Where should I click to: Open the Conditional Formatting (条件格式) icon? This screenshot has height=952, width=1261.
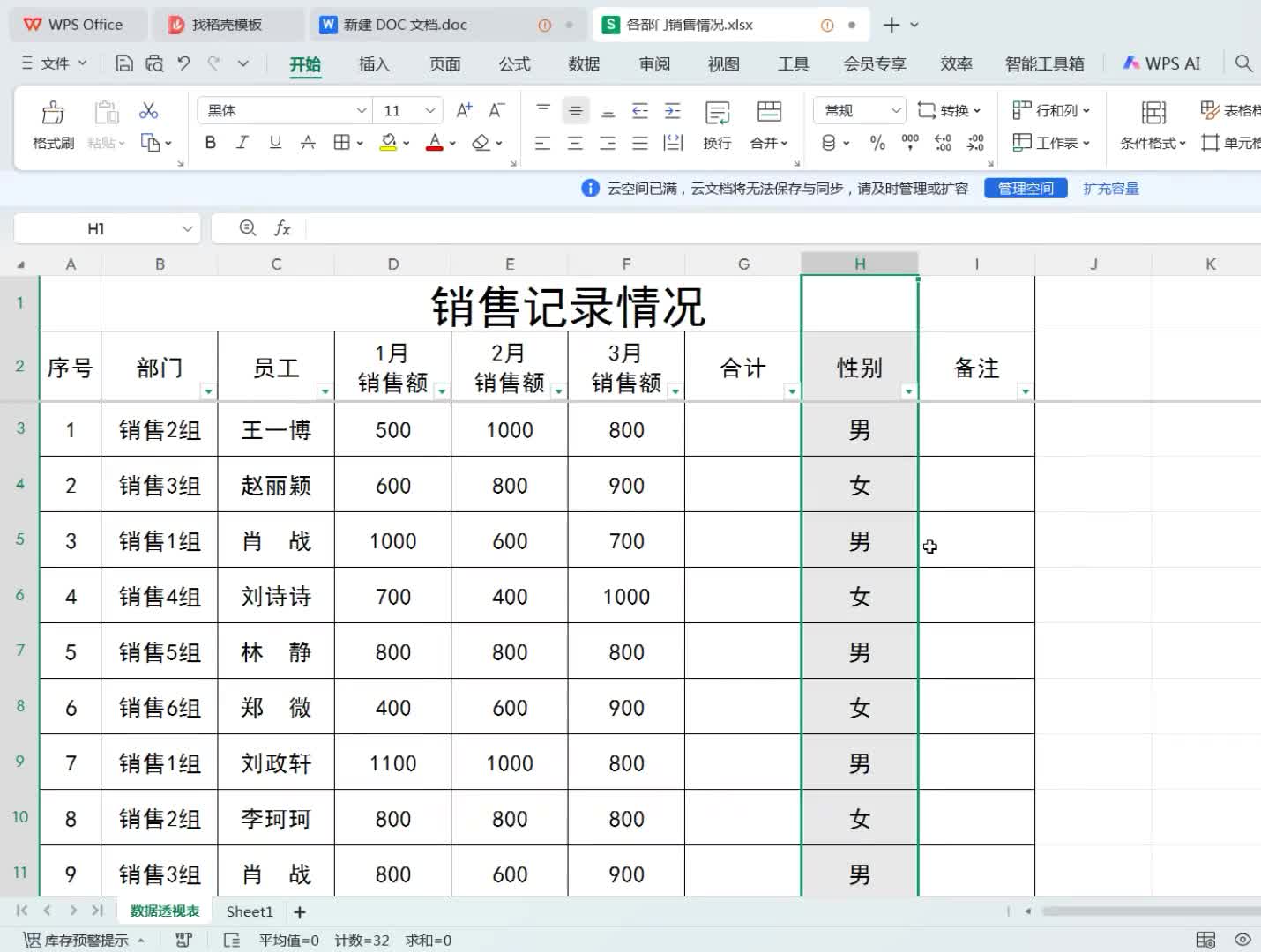[x=1153, y=113]
